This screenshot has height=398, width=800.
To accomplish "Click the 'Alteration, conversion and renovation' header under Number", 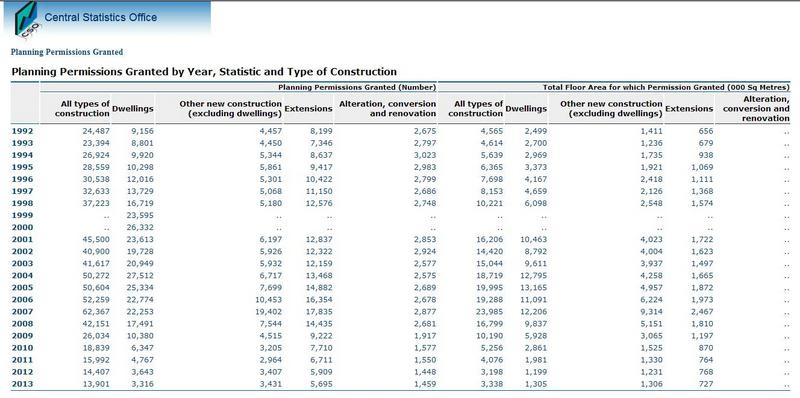I will 387,109.
